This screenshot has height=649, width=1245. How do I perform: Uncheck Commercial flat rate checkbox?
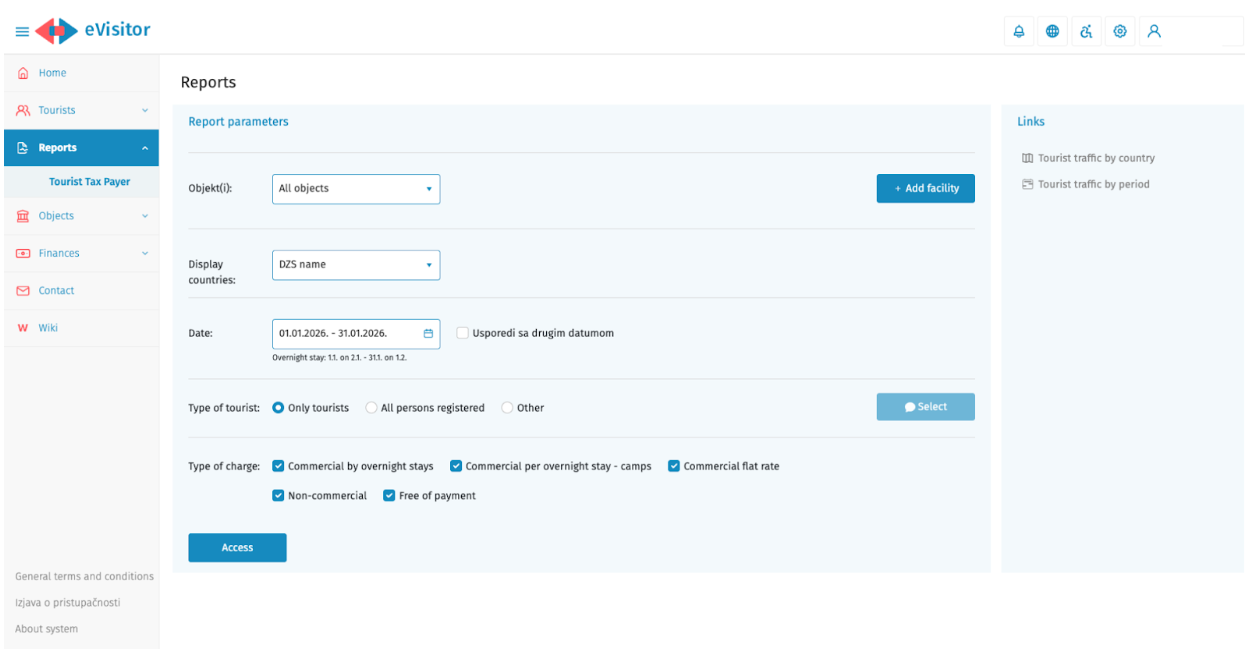(674, 466)
